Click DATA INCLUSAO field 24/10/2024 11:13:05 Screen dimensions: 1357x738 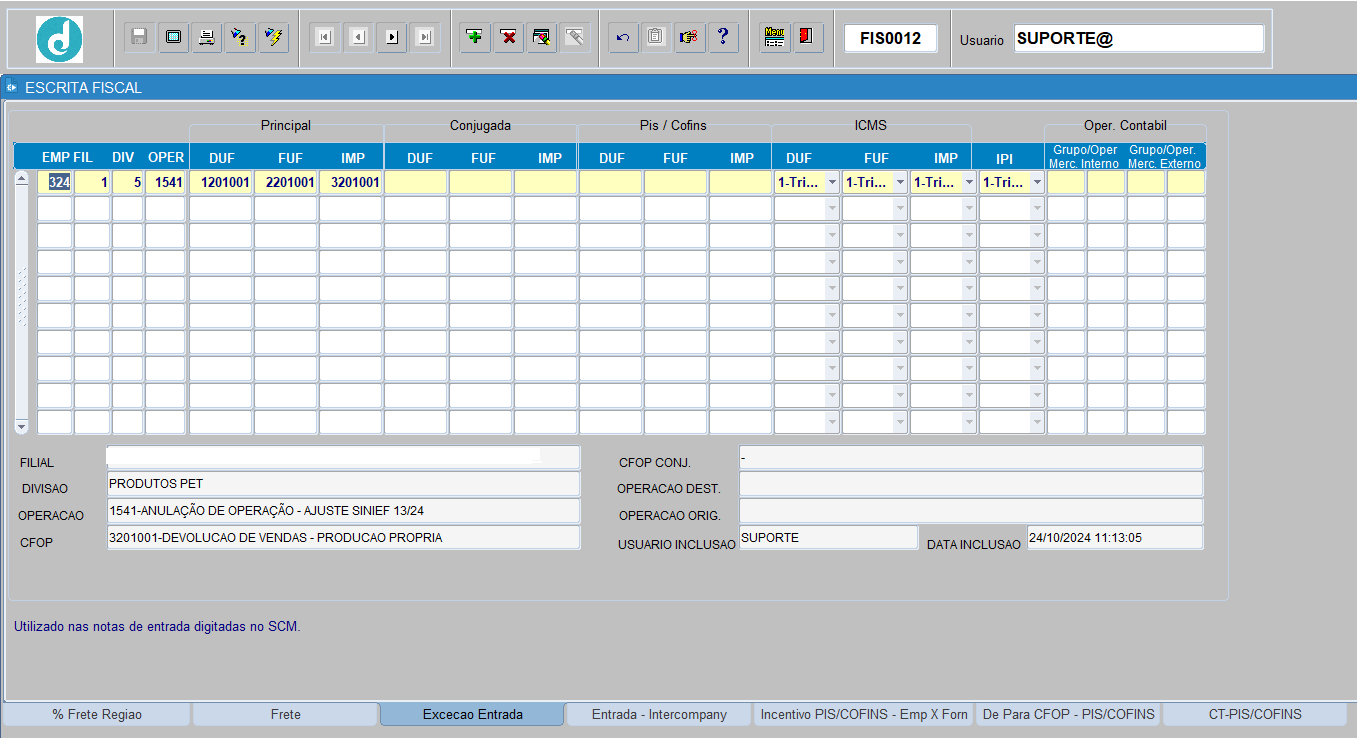tap(1115, 538)
